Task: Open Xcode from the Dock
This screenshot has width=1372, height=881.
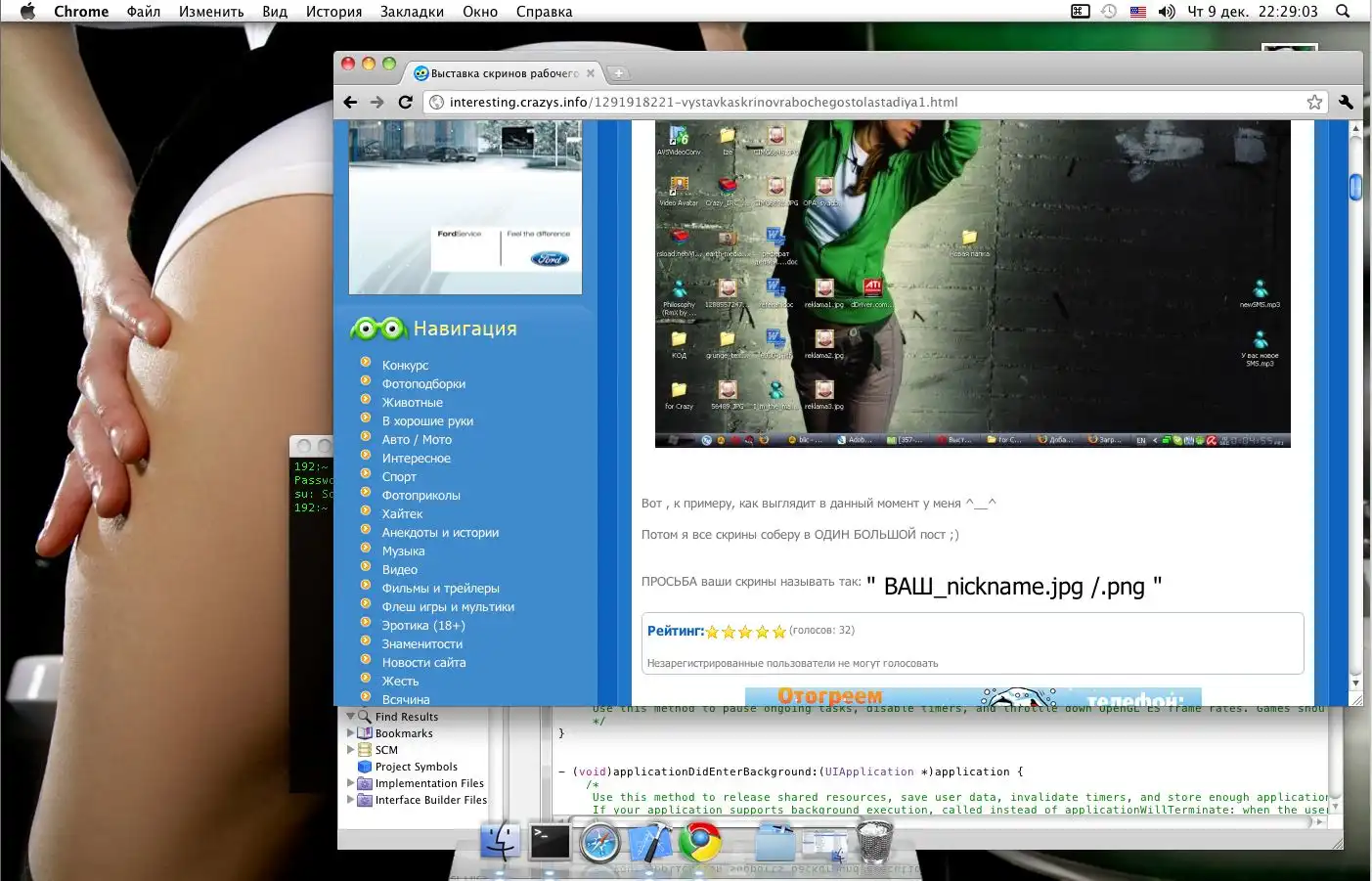Action: (x=649, y=842)
